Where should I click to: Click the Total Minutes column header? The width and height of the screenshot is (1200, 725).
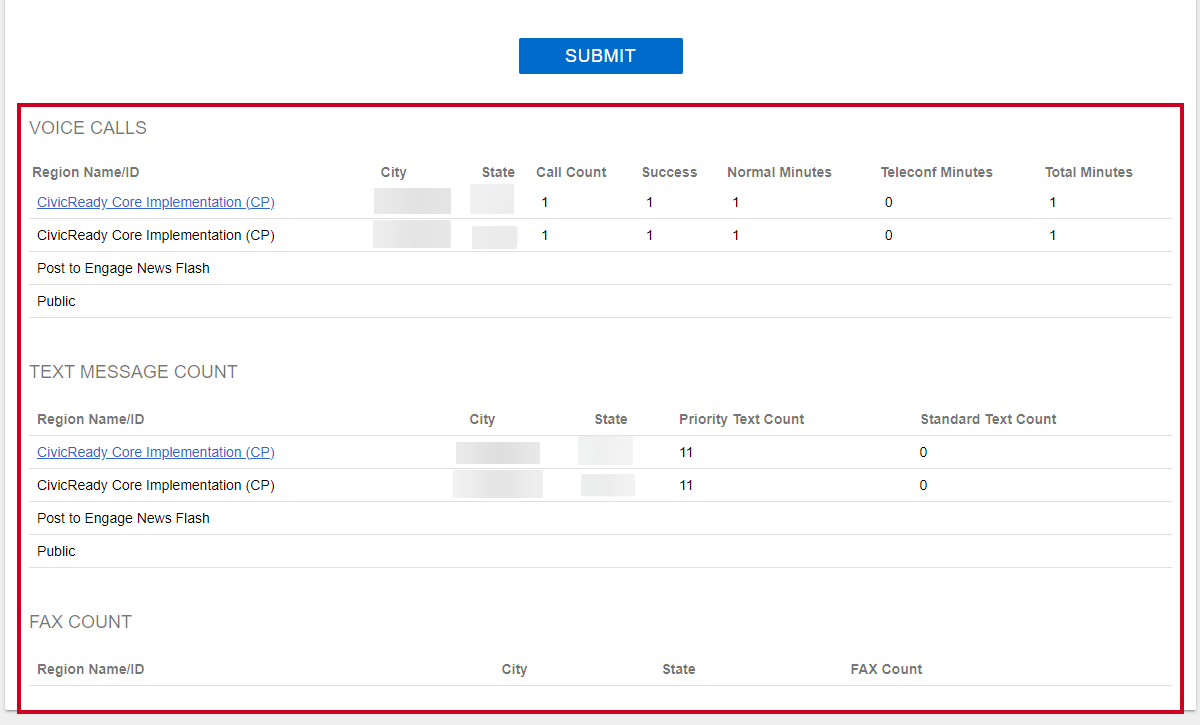pos(1089,172)
